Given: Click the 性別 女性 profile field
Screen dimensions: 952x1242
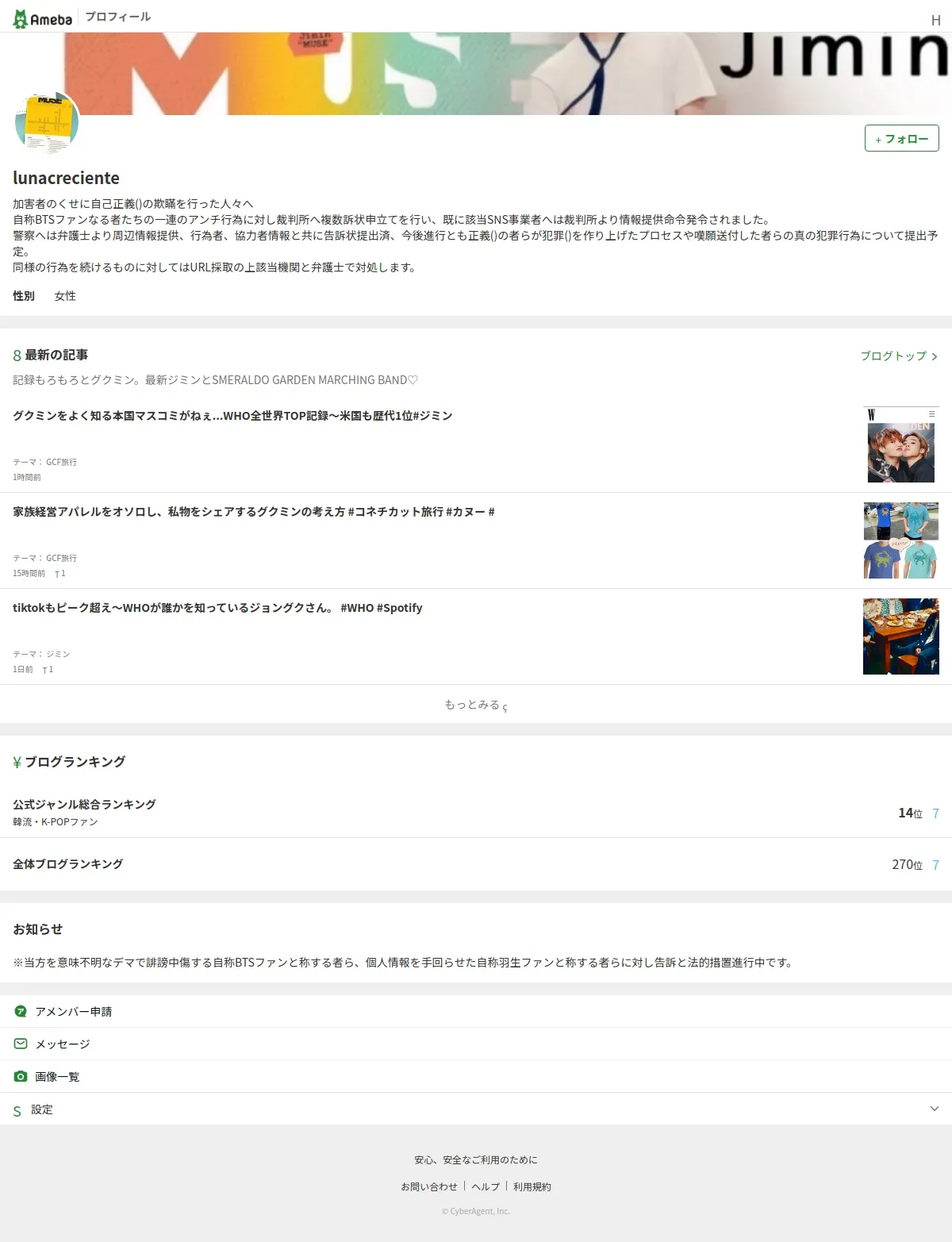Looking at the screenshot, I should point(44,296).
